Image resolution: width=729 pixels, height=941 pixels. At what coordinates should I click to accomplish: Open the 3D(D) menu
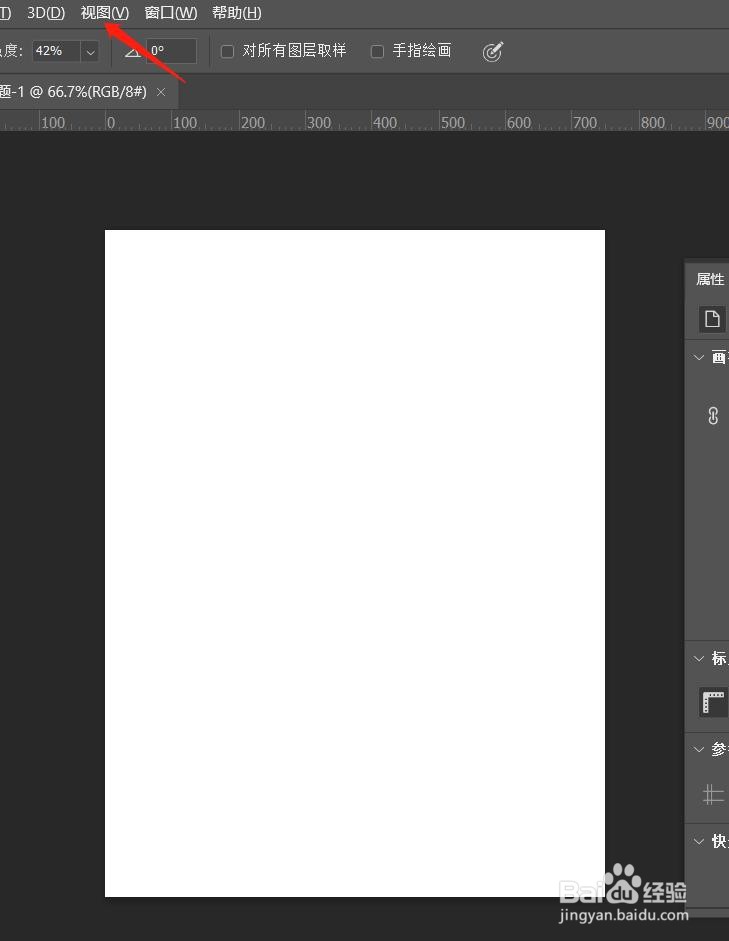click(46, 13)
